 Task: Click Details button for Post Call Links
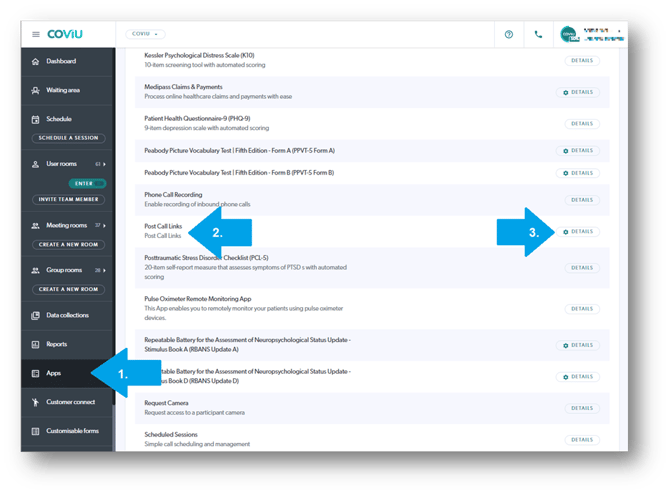577,231
